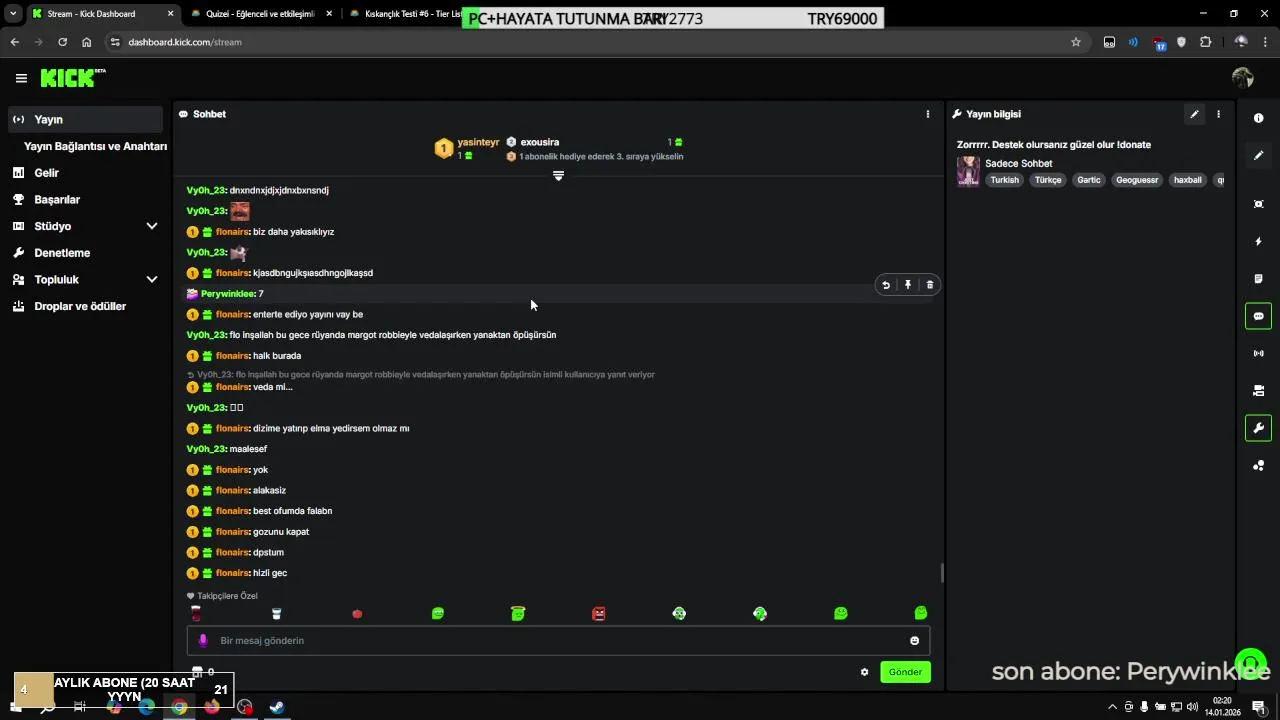The height and width of the screenshot is (720, 1280).
Task: Open the Kick hamburger menu
Action: coord(21,78)
